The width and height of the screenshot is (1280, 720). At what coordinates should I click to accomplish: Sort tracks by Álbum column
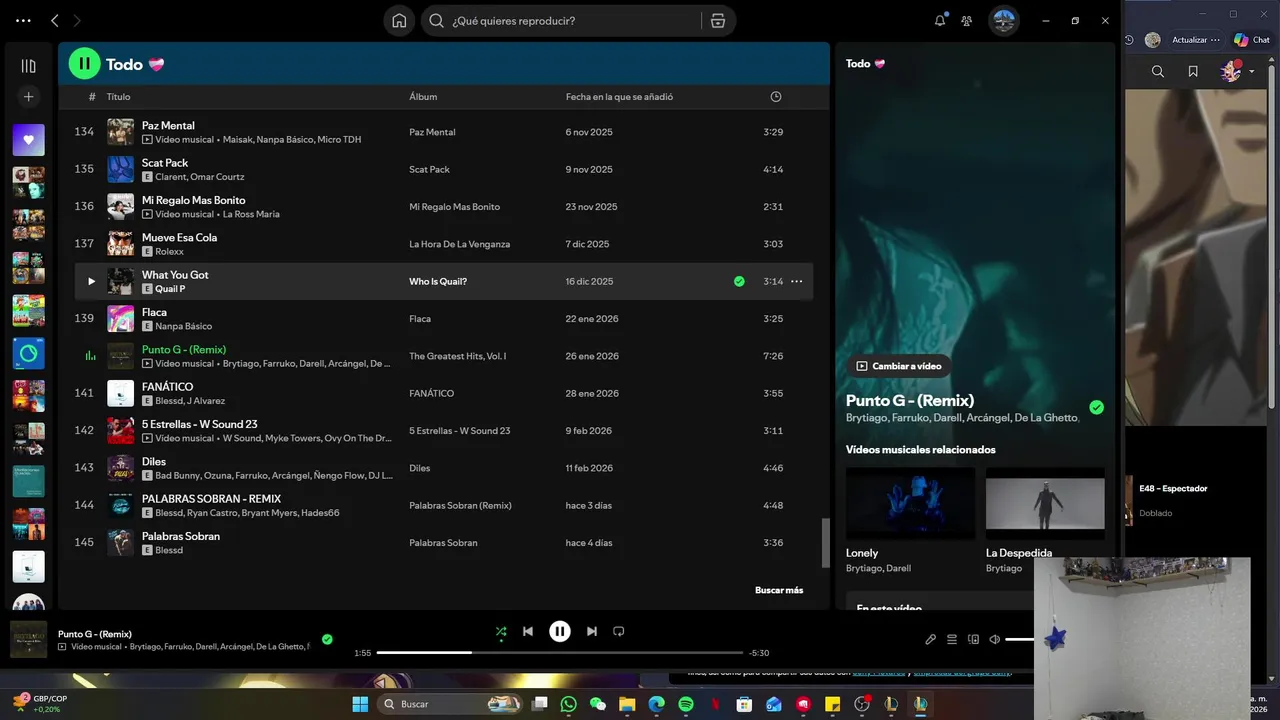tap(423, 97)
